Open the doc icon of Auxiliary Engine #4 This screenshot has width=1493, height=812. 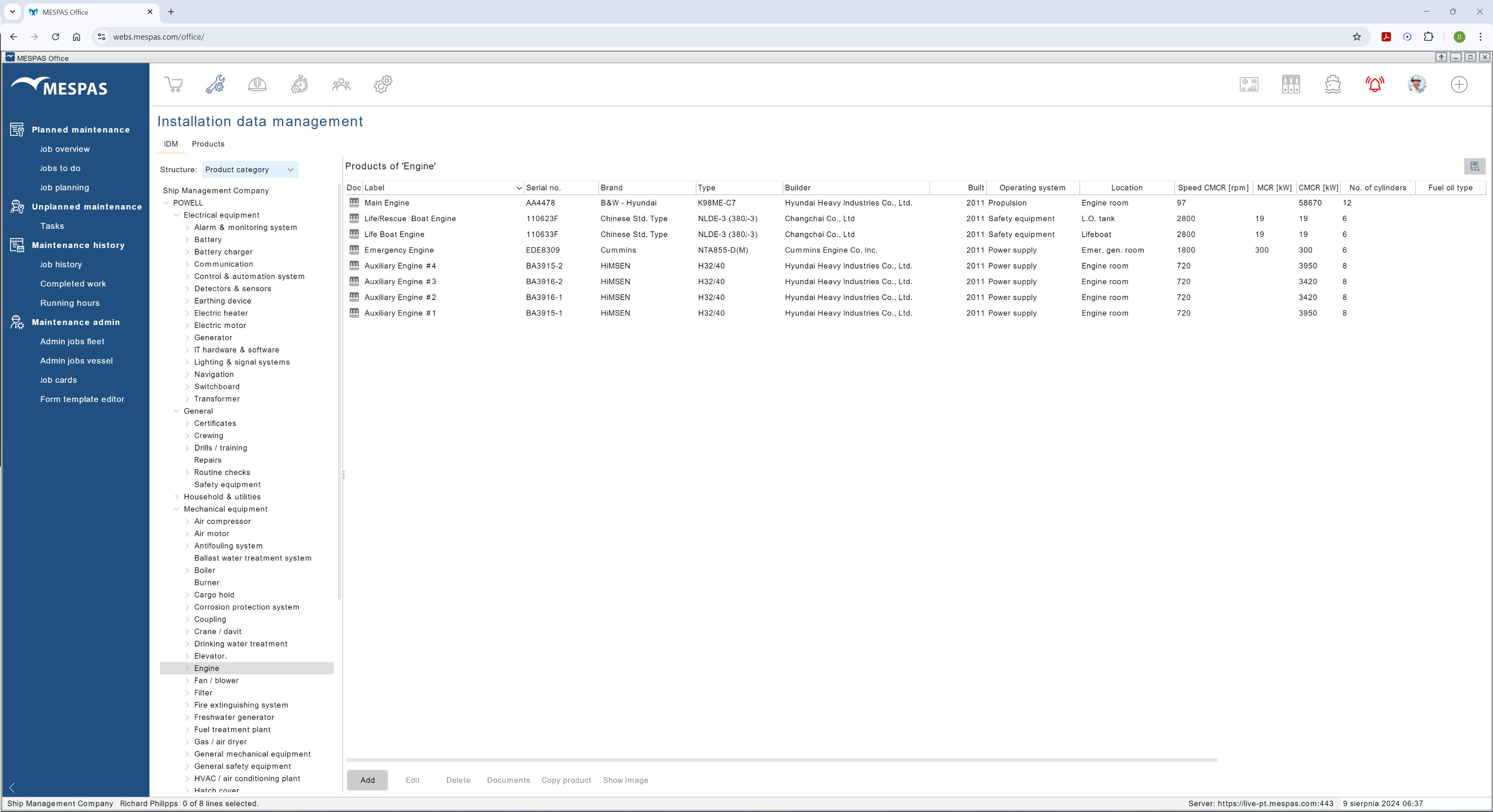[x=354, y=265]
